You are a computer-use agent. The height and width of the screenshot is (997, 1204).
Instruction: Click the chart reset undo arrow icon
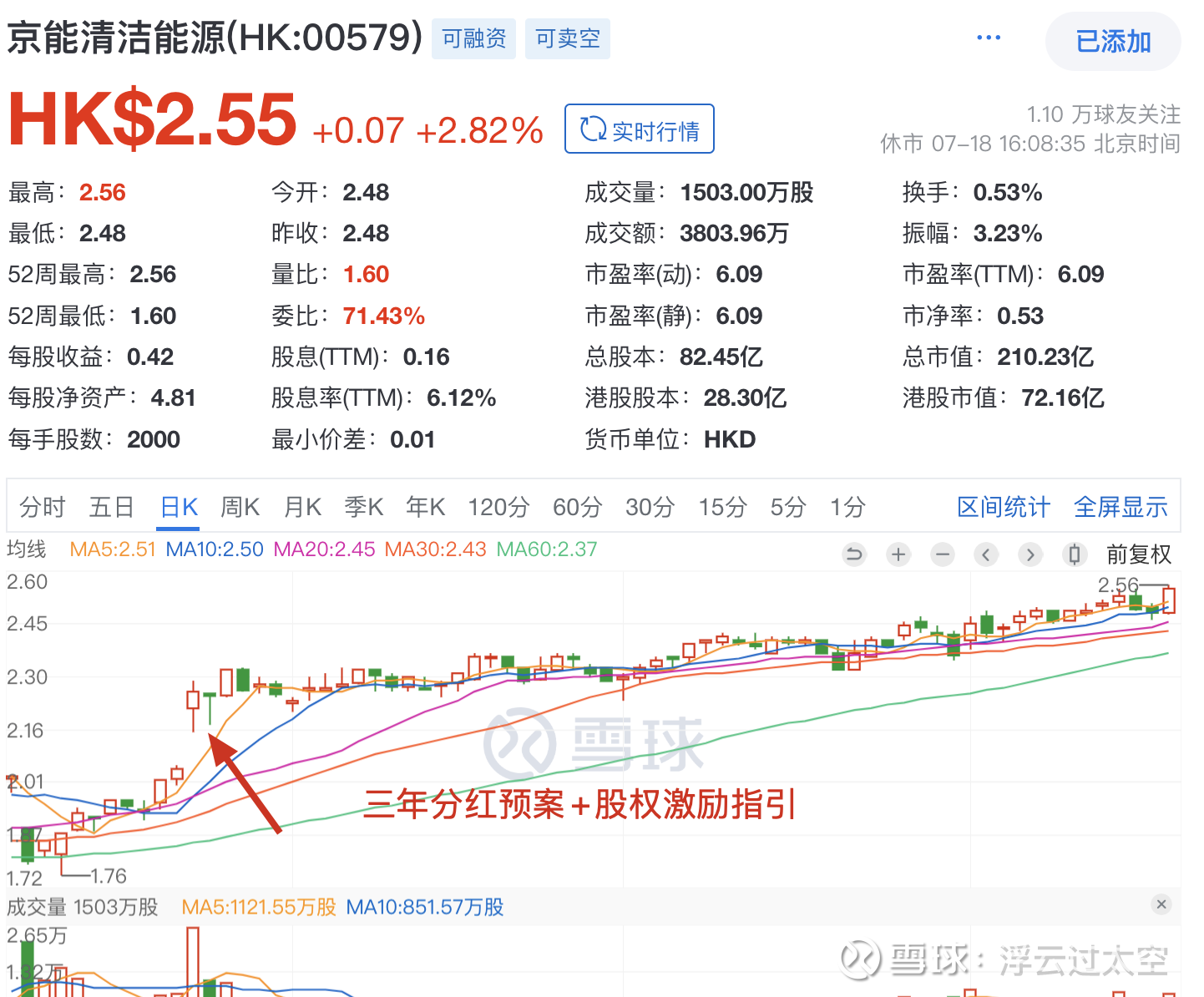click(854, 554)
